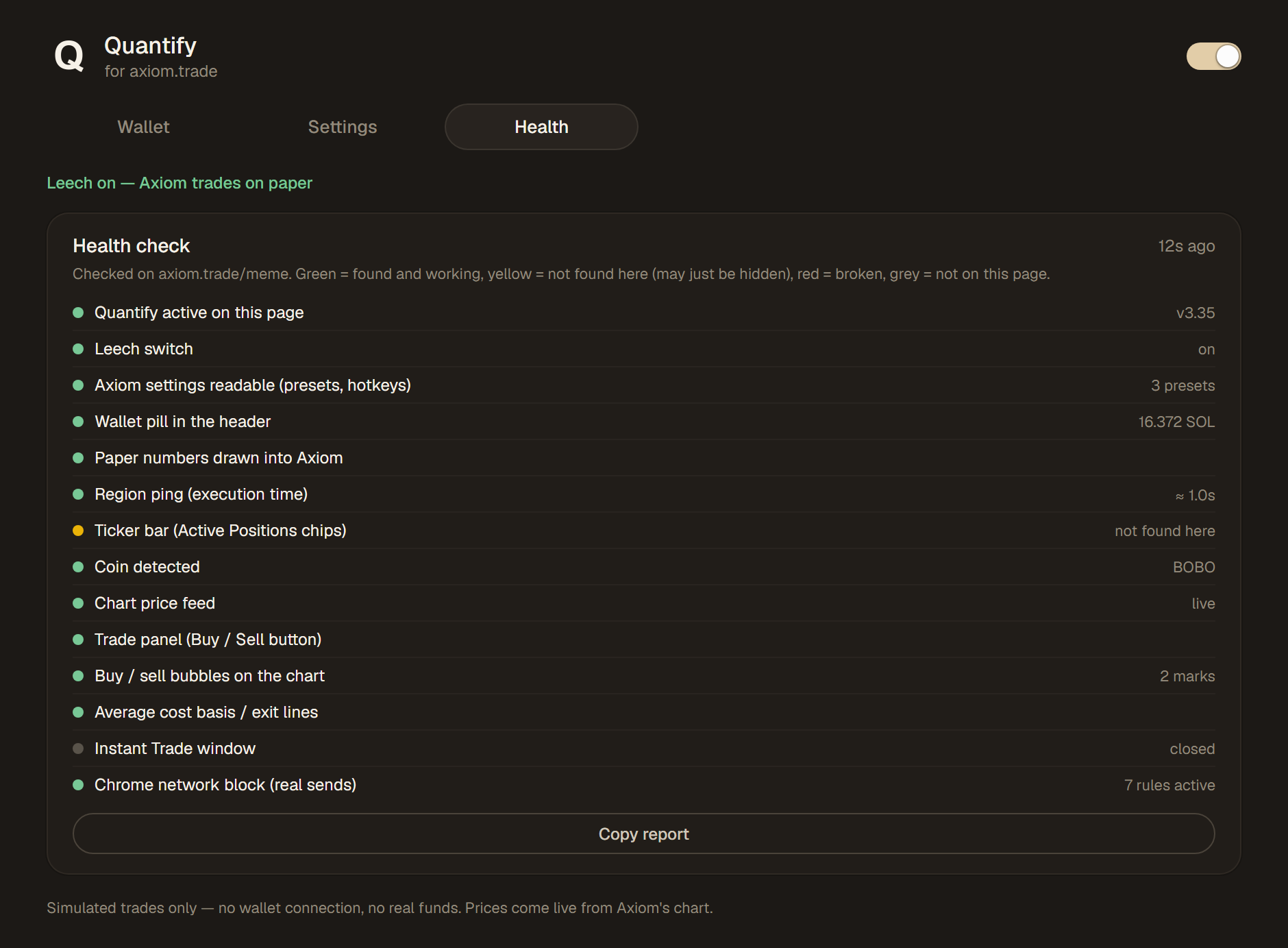Click the 'live' chart feed value
1288x948 pixels.
coord(1203,603)
